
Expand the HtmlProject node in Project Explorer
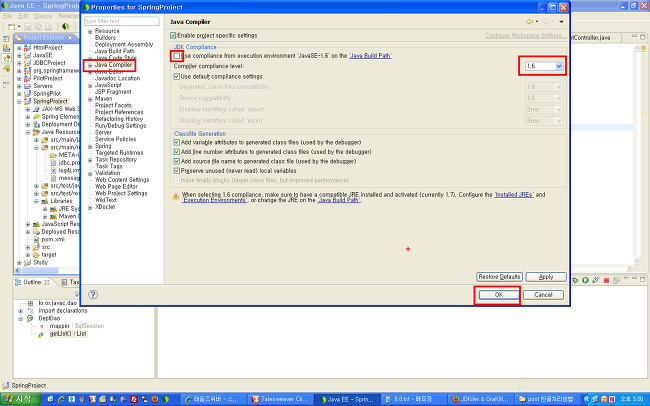19,48
